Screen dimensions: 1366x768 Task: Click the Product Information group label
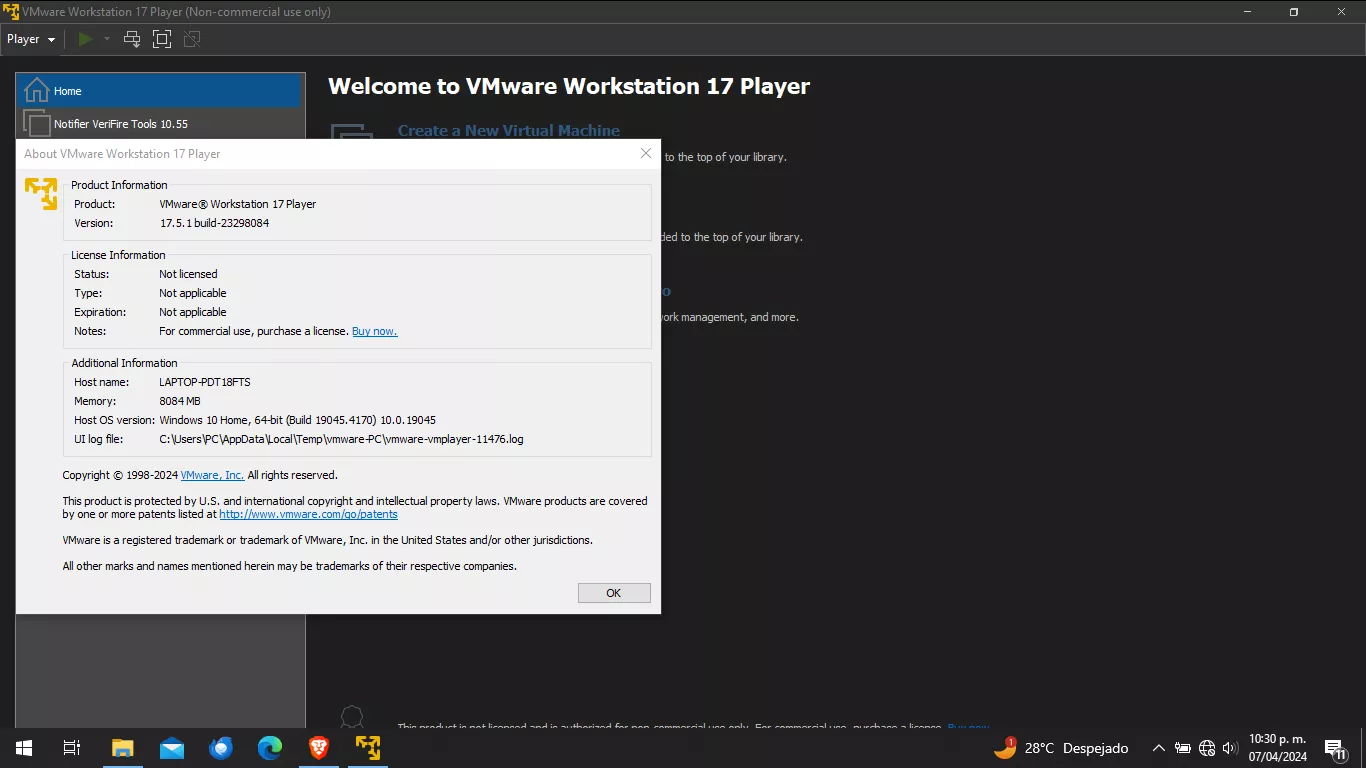click(119, 185)
